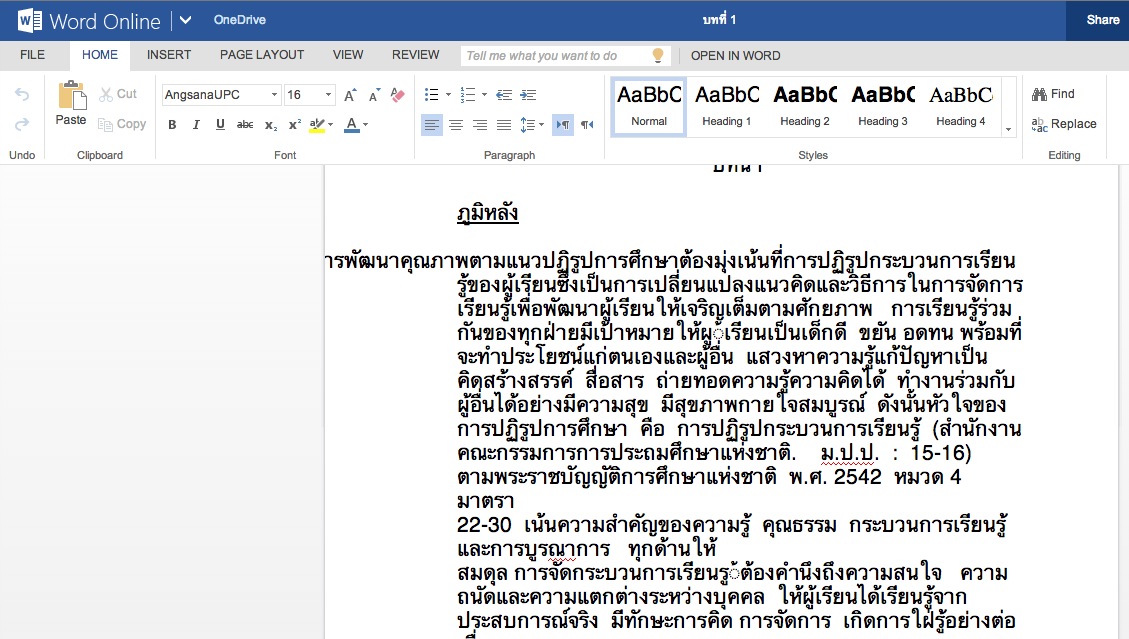Click OPEN IN WORD link
This screenshot has width=1129, height=639.
(x=735, y=55)
